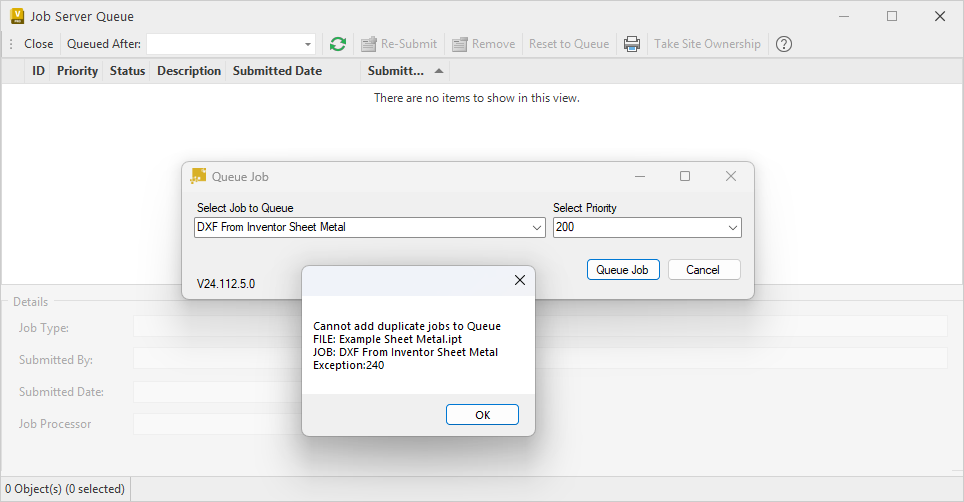The width and height of the screenshot is (964, 502).
Task: Sort by Status column header
Action: coord(127,71)
